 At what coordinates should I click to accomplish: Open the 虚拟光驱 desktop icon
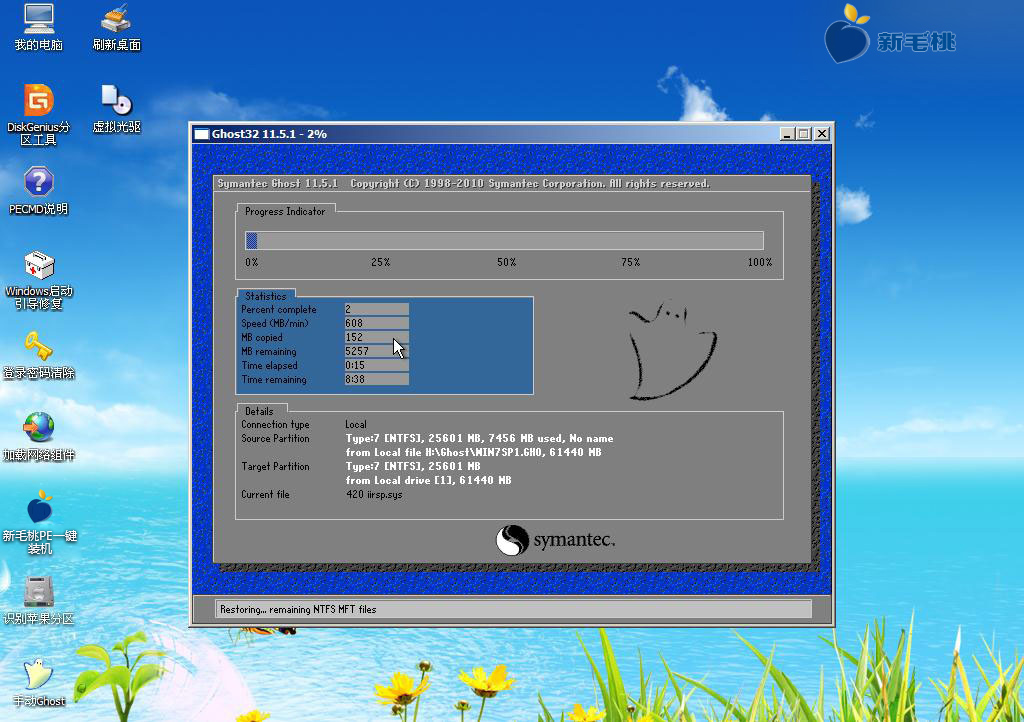[116, 108]
